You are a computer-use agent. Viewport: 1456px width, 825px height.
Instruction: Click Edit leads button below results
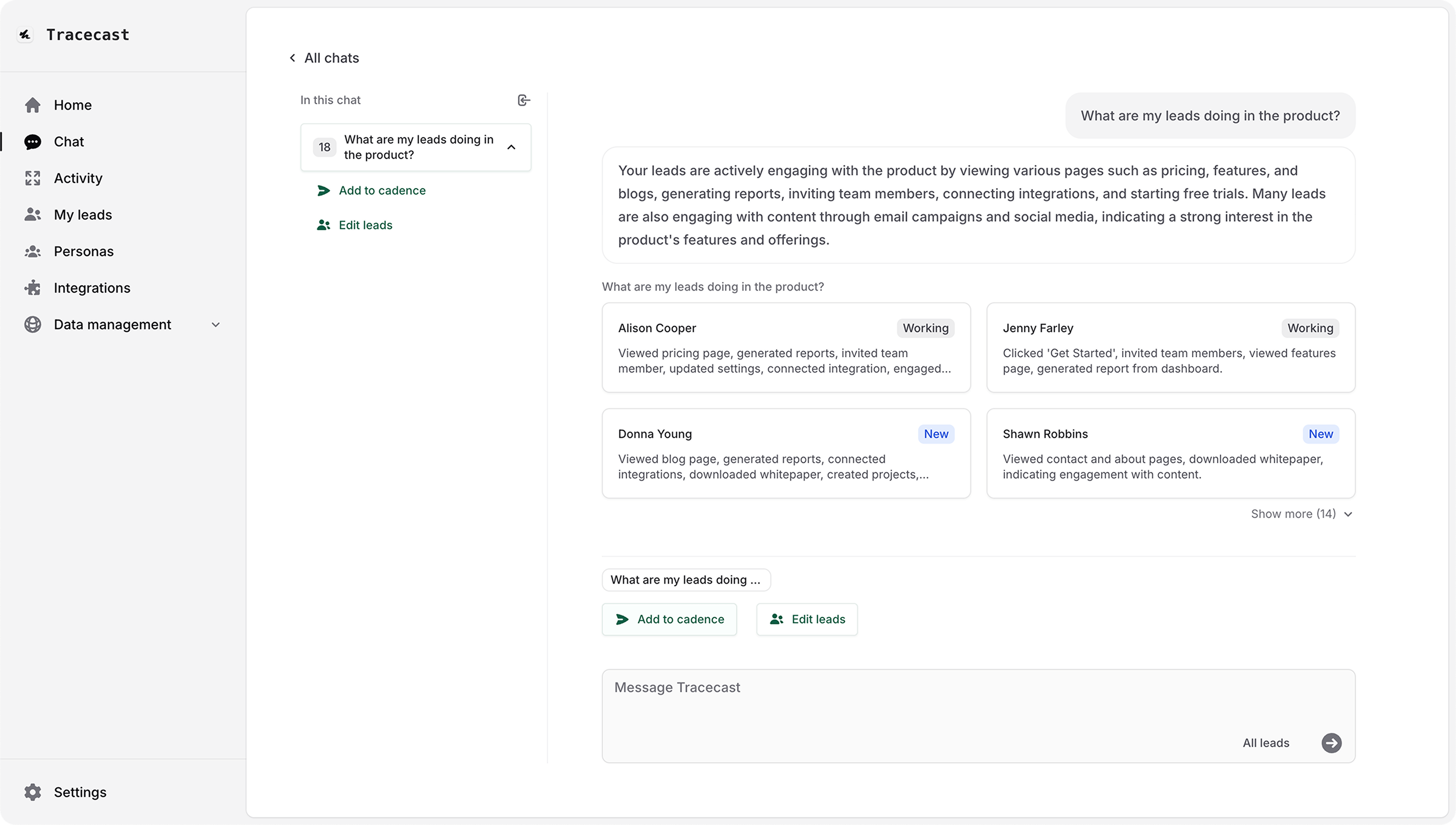pos(806,619)
